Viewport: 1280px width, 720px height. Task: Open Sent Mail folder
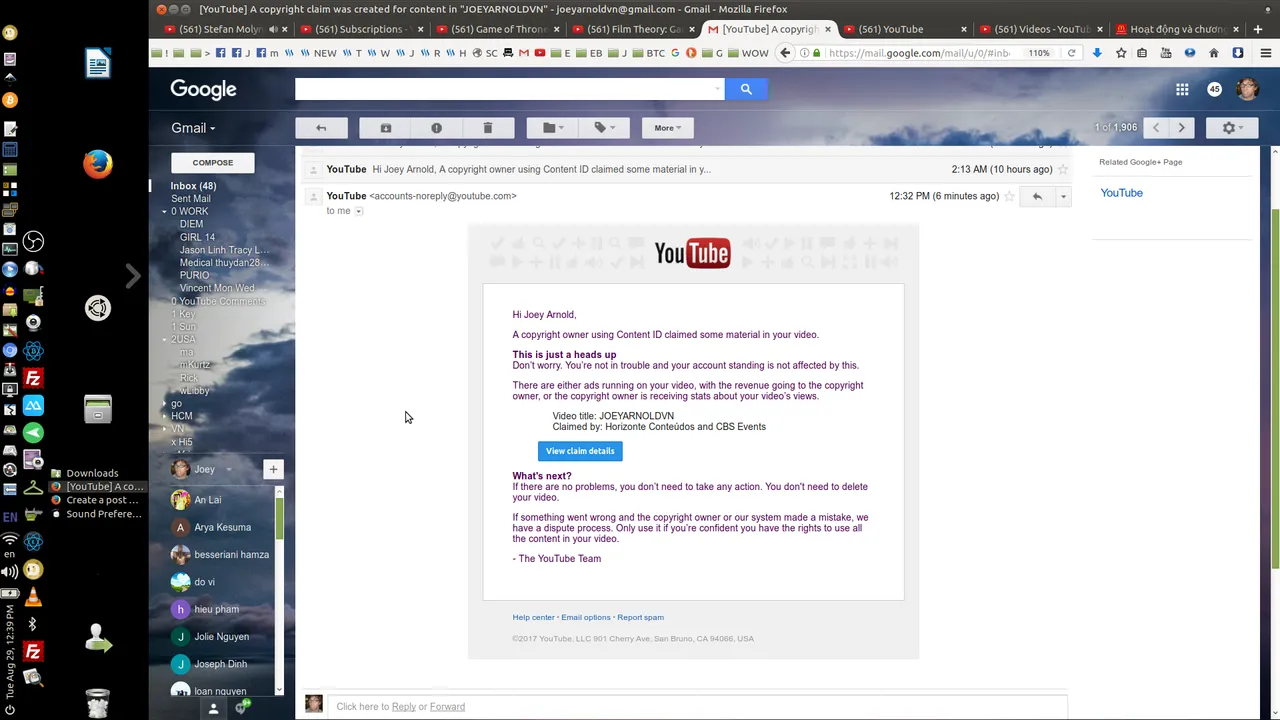[190, 199]
